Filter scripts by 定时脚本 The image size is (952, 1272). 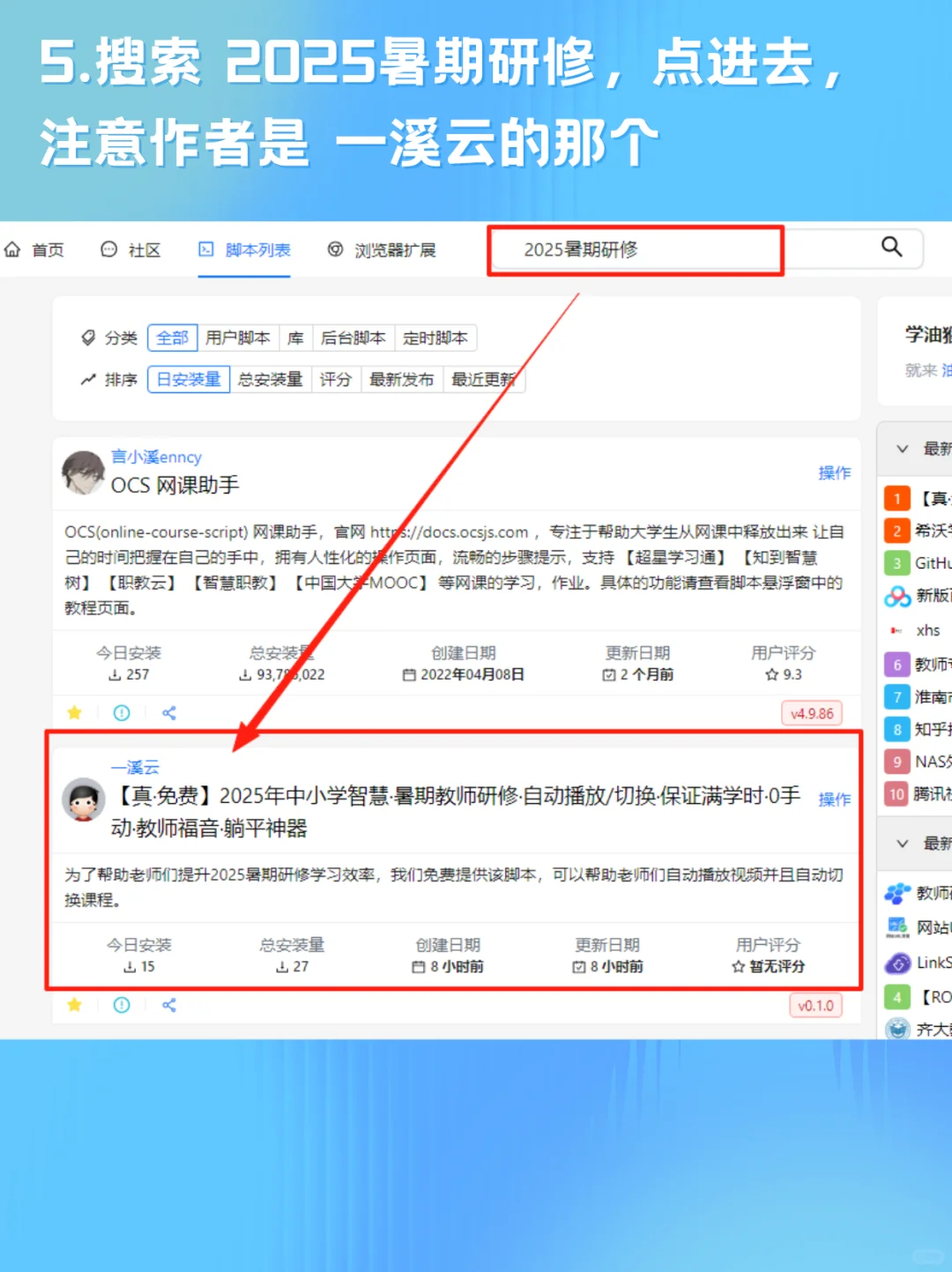tap(436, 338)
